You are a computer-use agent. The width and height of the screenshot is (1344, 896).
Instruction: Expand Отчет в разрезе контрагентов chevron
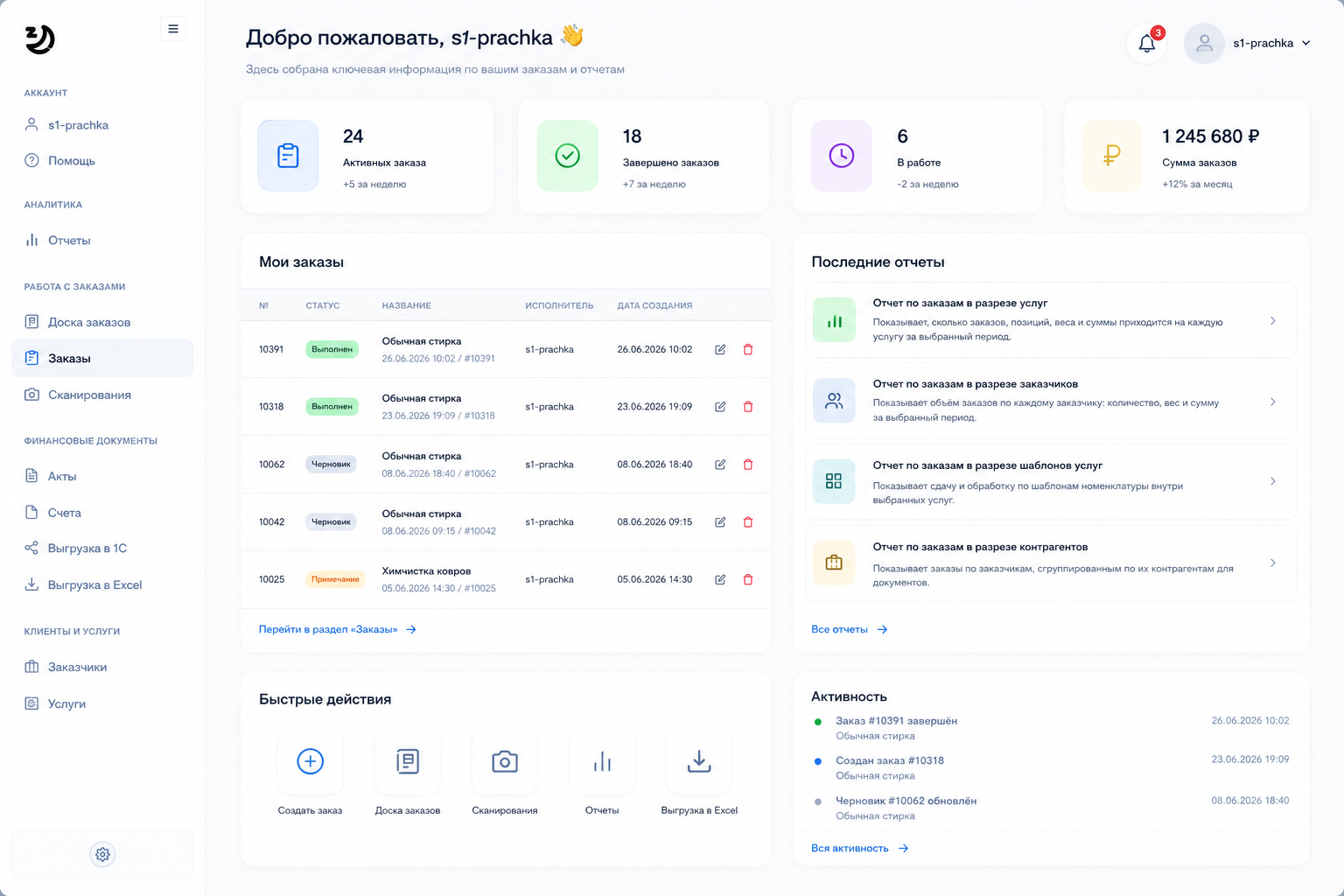click(1273, 563)
